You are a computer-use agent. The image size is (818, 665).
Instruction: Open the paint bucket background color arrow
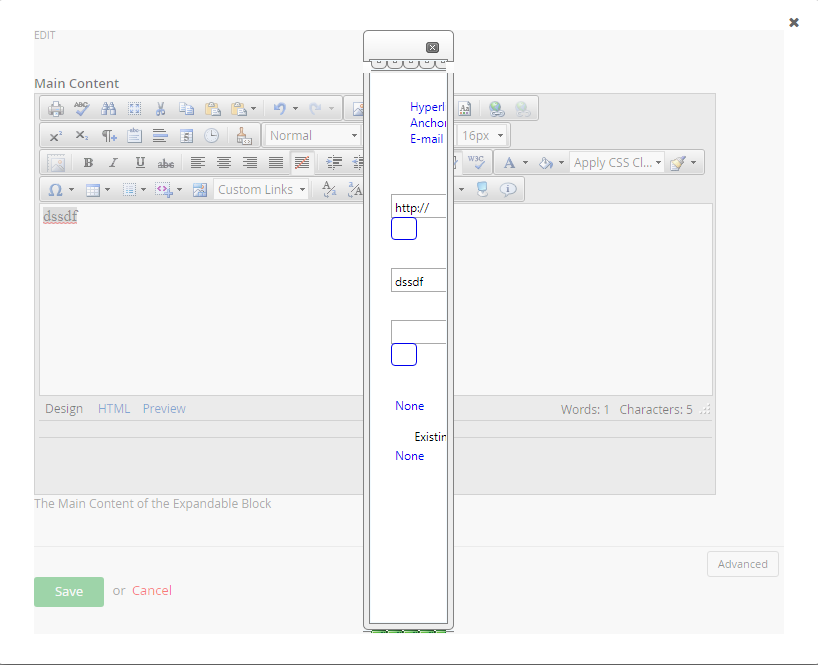(x=561, y=163)
